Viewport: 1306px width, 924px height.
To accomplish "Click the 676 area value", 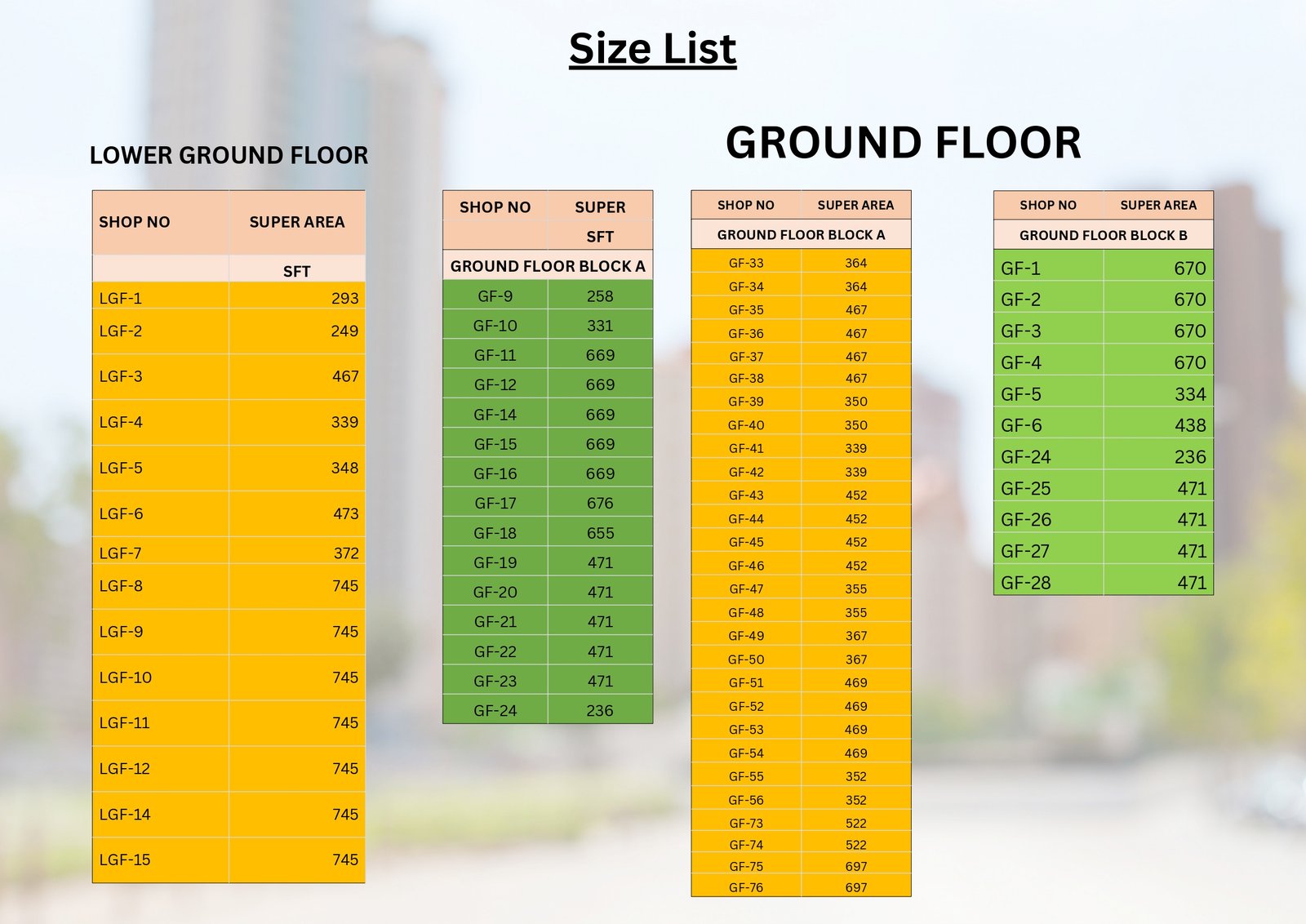I will [x=600, y=504].
